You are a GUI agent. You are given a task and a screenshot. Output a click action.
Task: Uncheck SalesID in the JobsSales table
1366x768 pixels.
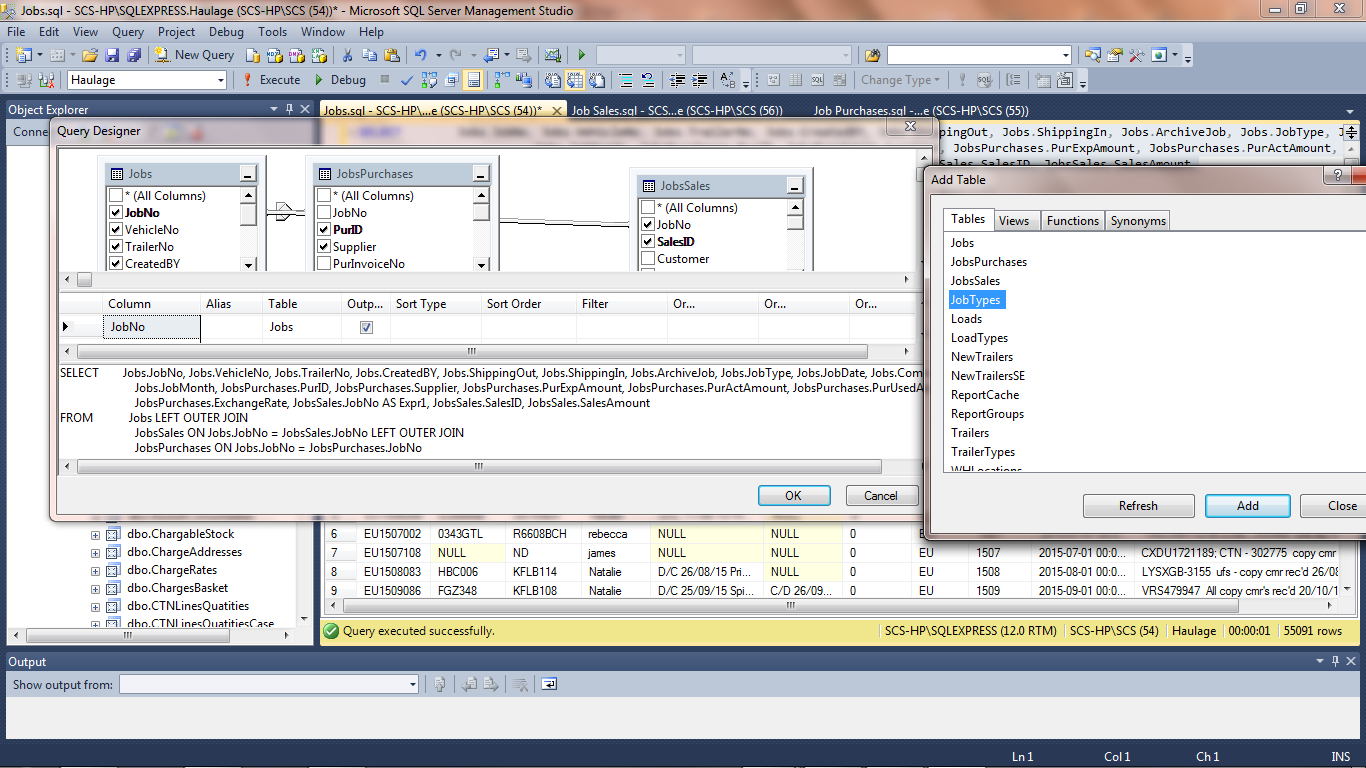point(648,242)
